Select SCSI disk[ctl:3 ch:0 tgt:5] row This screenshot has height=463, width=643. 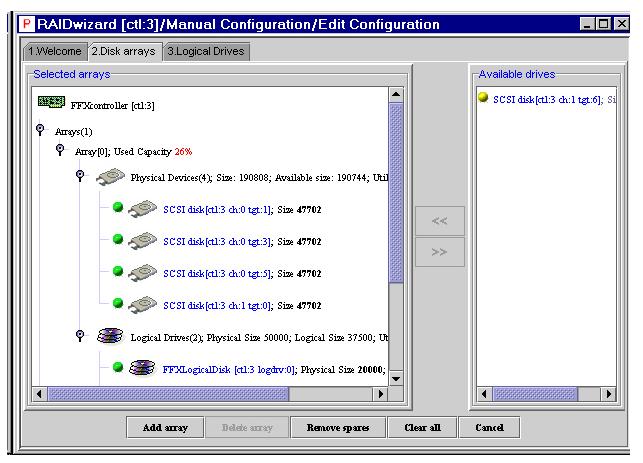pyautogui.click(x=242, y=274)
